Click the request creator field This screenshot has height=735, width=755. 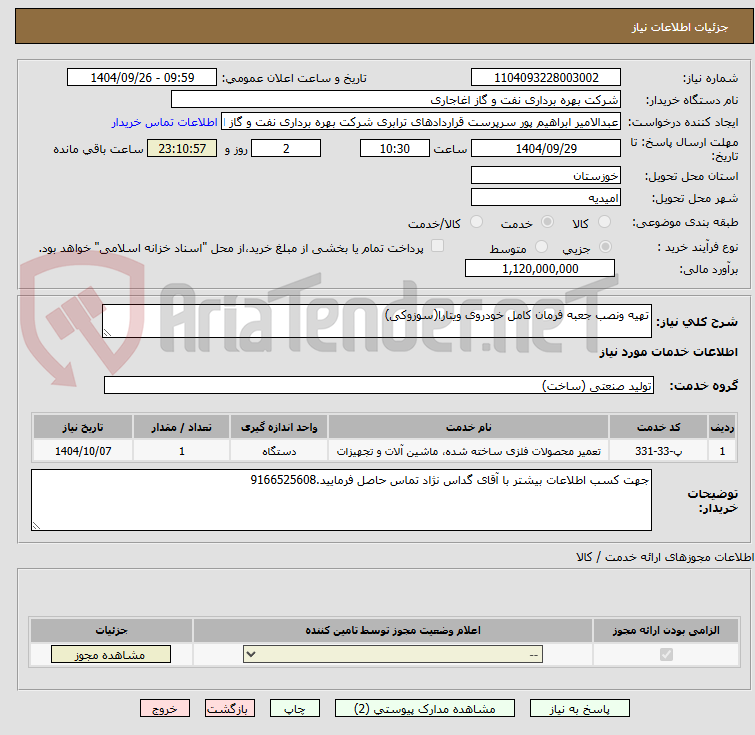[x=421, y=122]
